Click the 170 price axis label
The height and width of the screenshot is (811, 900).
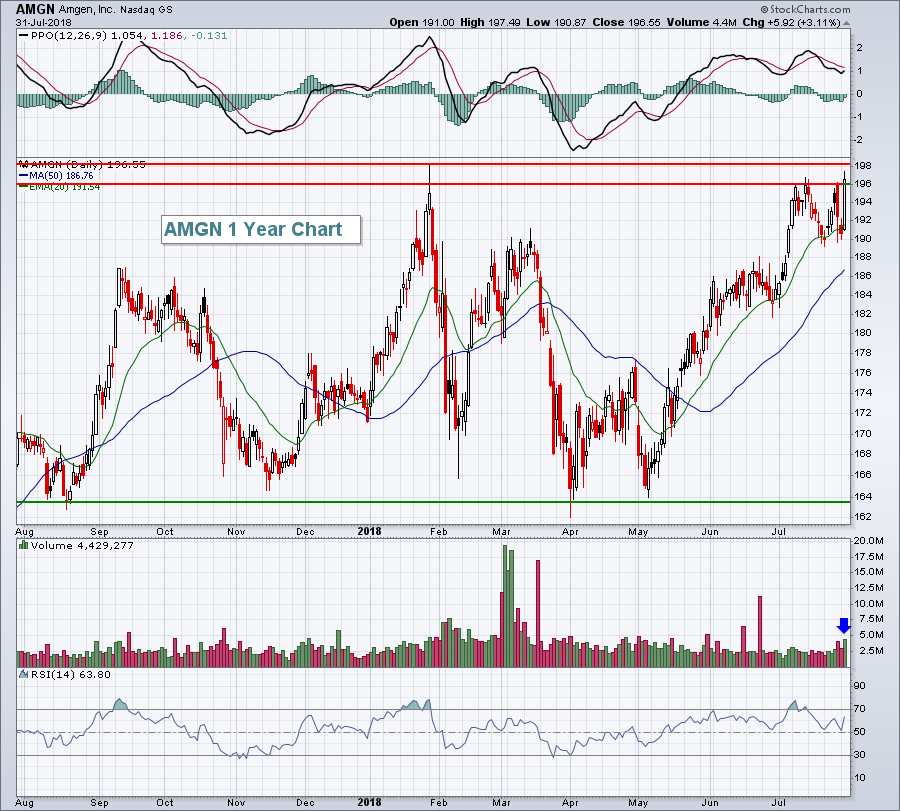[x=863, y=434]
